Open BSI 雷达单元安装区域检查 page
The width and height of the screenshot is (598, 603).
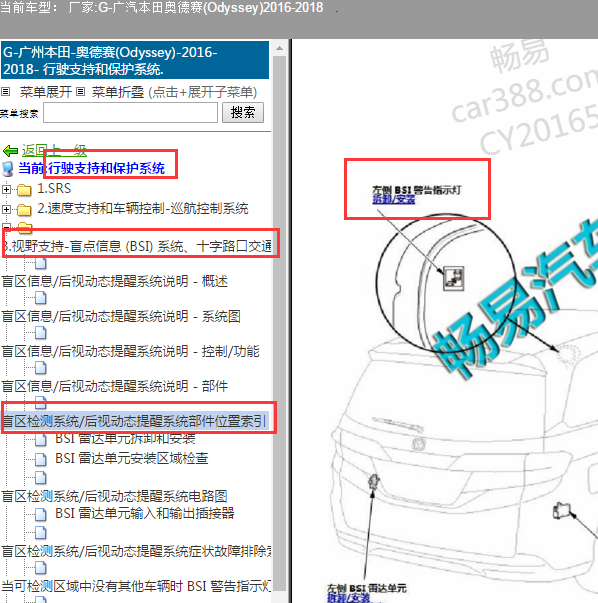click(132, 458)
